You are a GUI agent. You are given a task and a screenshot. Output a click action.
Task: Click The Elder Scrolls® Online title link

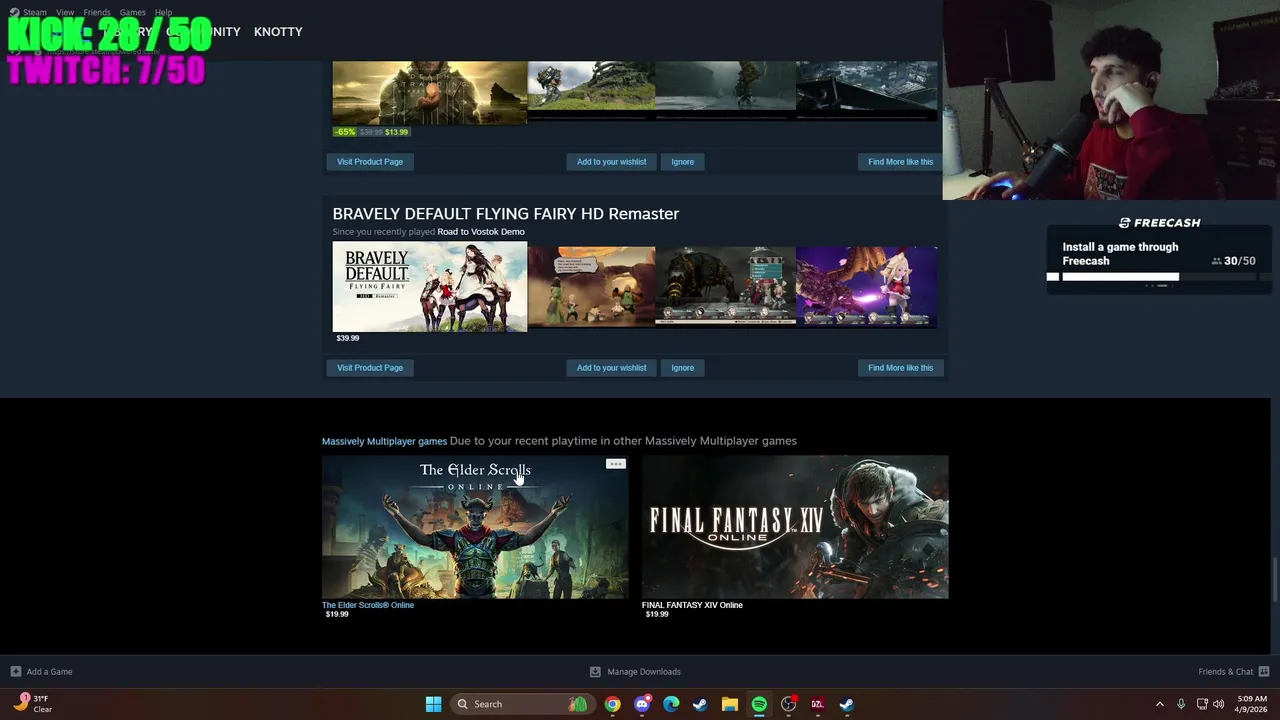coord(367,605)
